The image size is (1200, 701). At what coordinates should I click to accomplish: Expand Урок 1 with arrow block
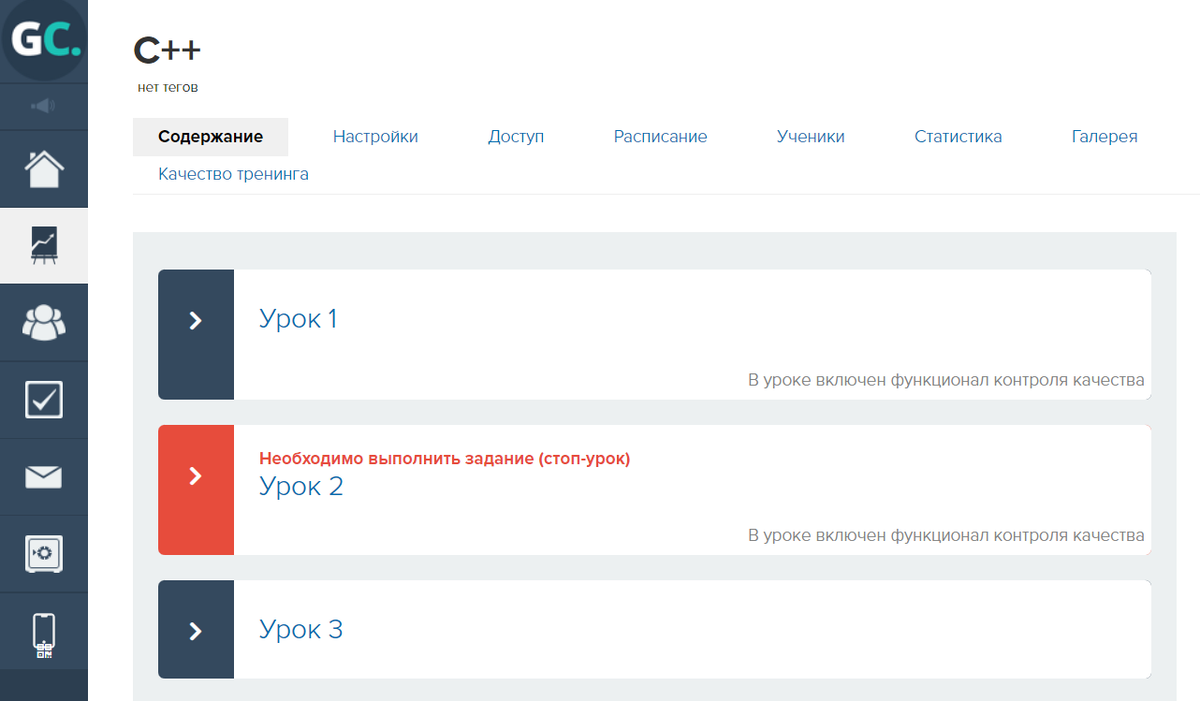point(196,334)
